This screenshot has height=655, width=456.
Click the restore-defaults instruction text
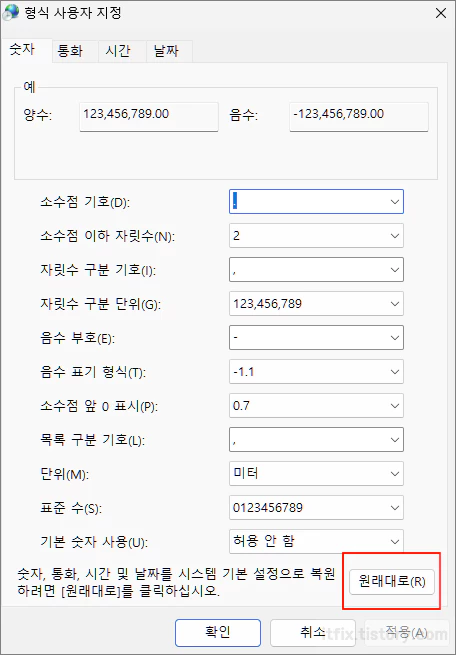point(176,582)
